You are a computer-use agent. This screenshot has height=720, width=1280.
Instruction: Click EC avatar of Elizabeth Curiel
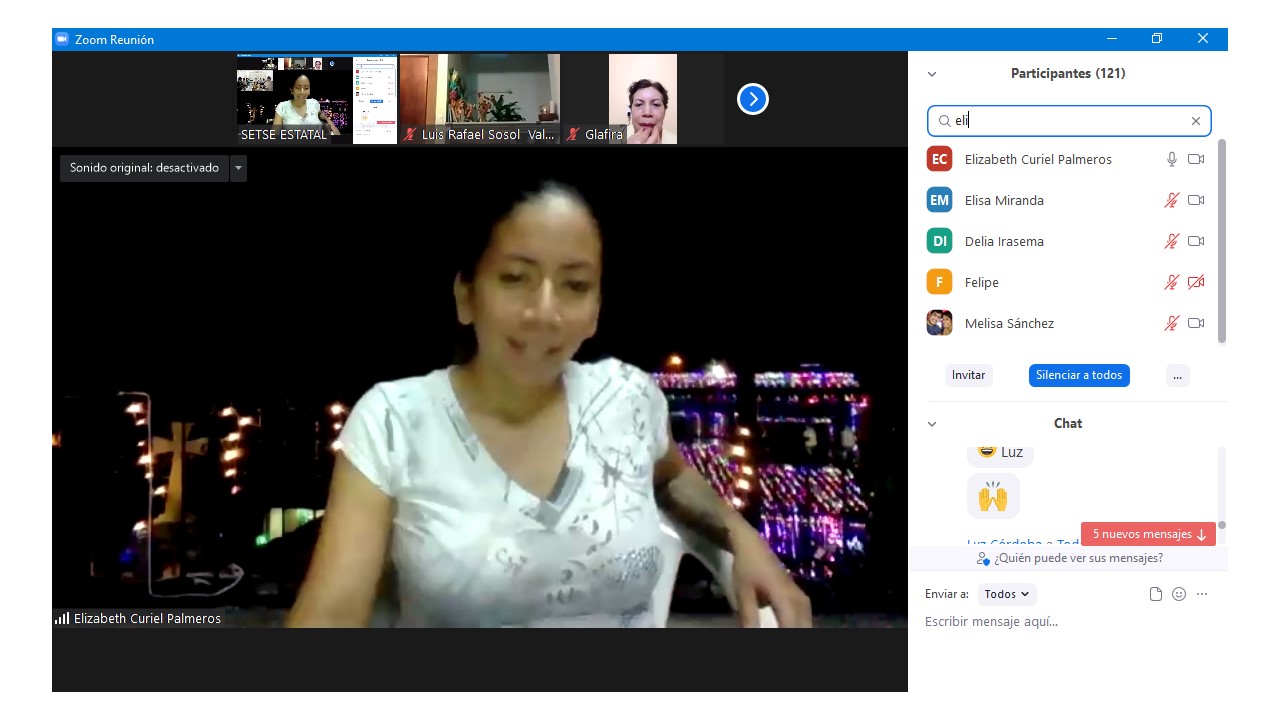pyautogui.click(x=939, y=159)
